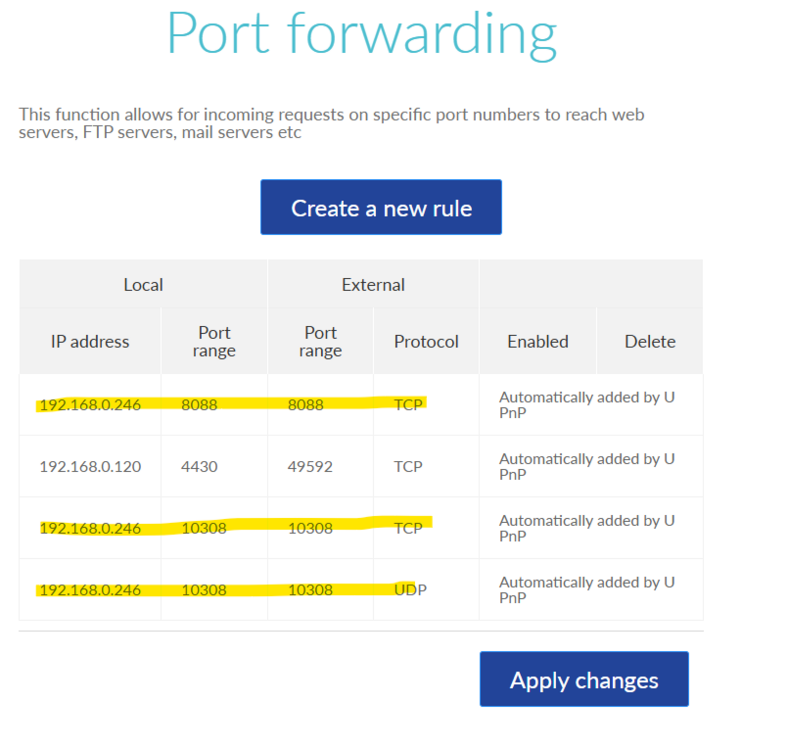Click local port 4430 cell
This screenshot has width=788, height=750.
click(199, 467)
